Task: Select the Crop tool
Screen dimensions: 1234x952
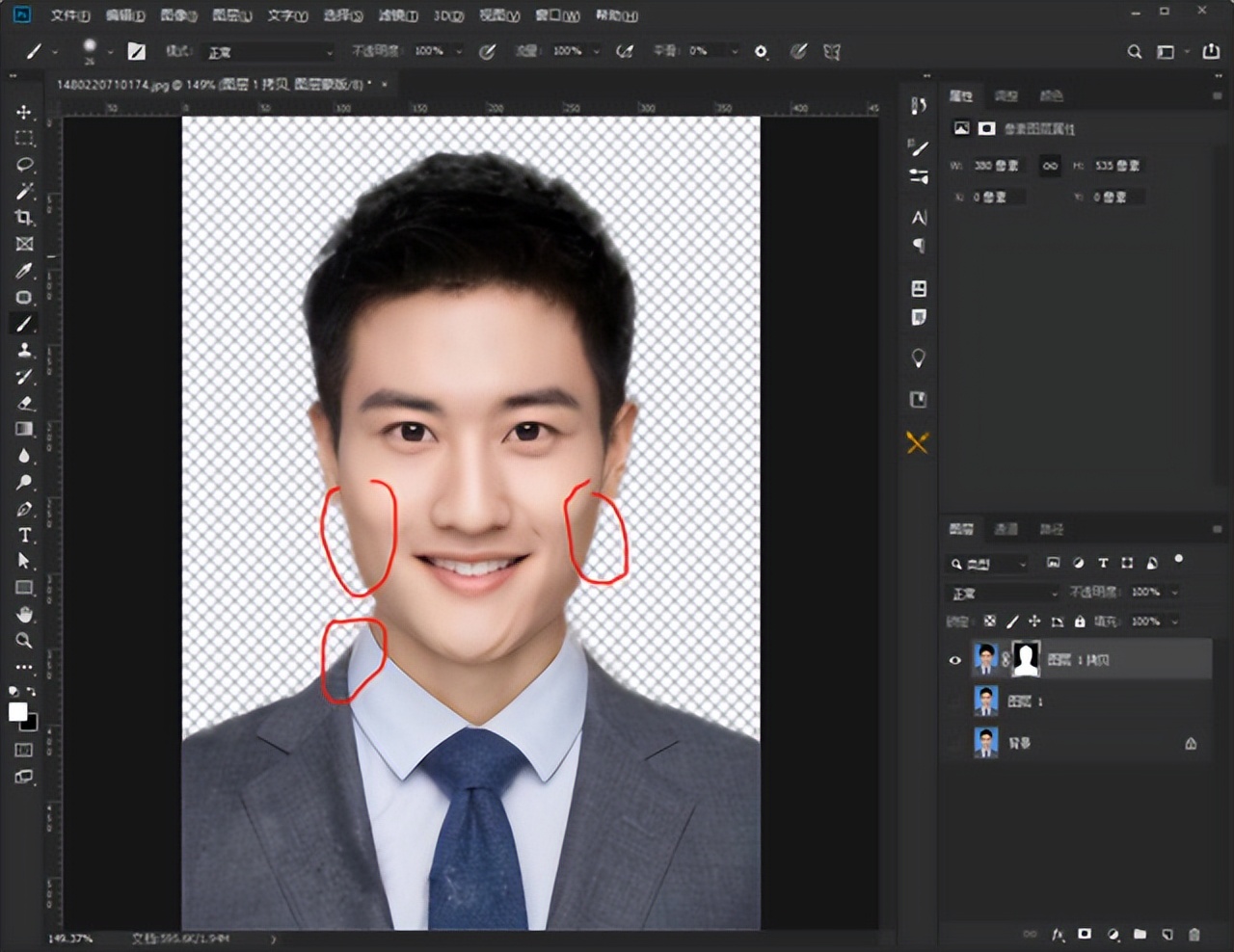Action: [24, 218]
